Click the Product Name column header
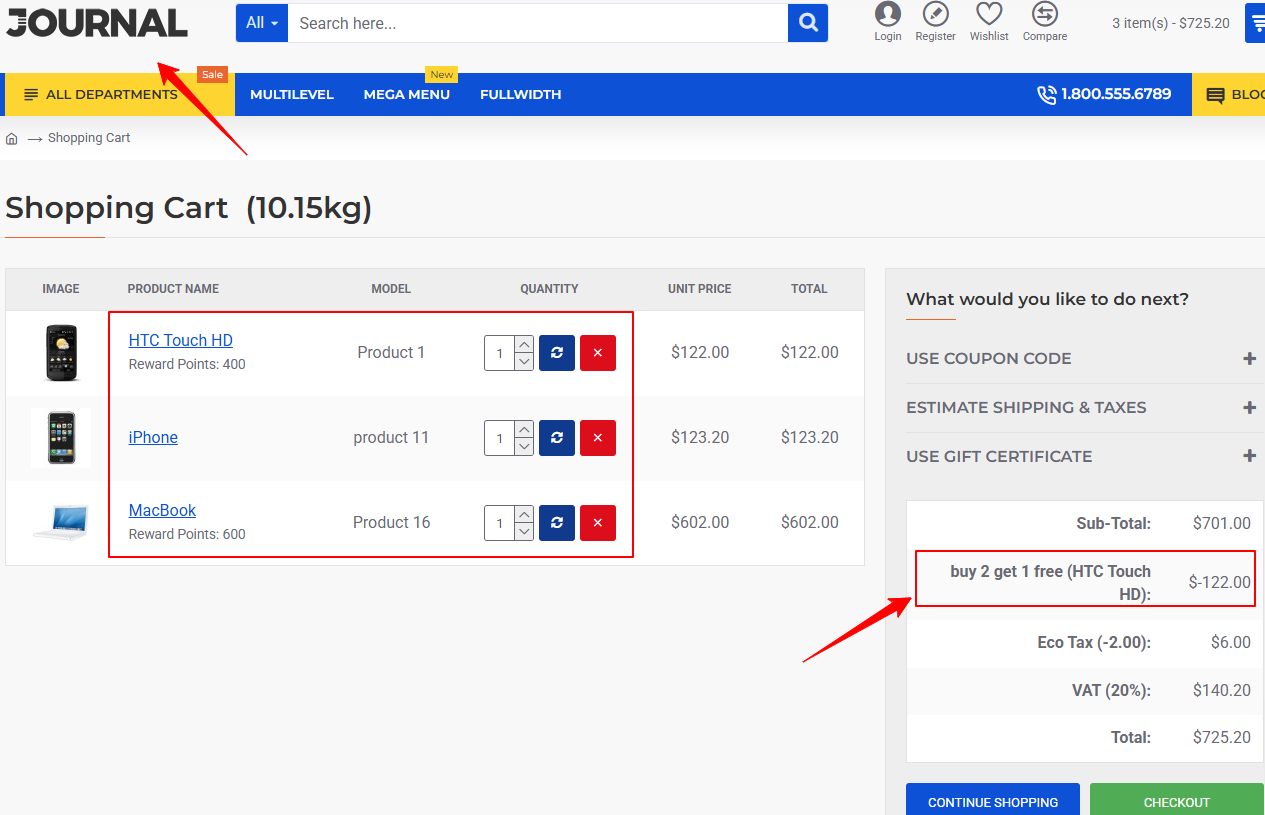This screenshot has width=1265, height=815. click(173, 289)
